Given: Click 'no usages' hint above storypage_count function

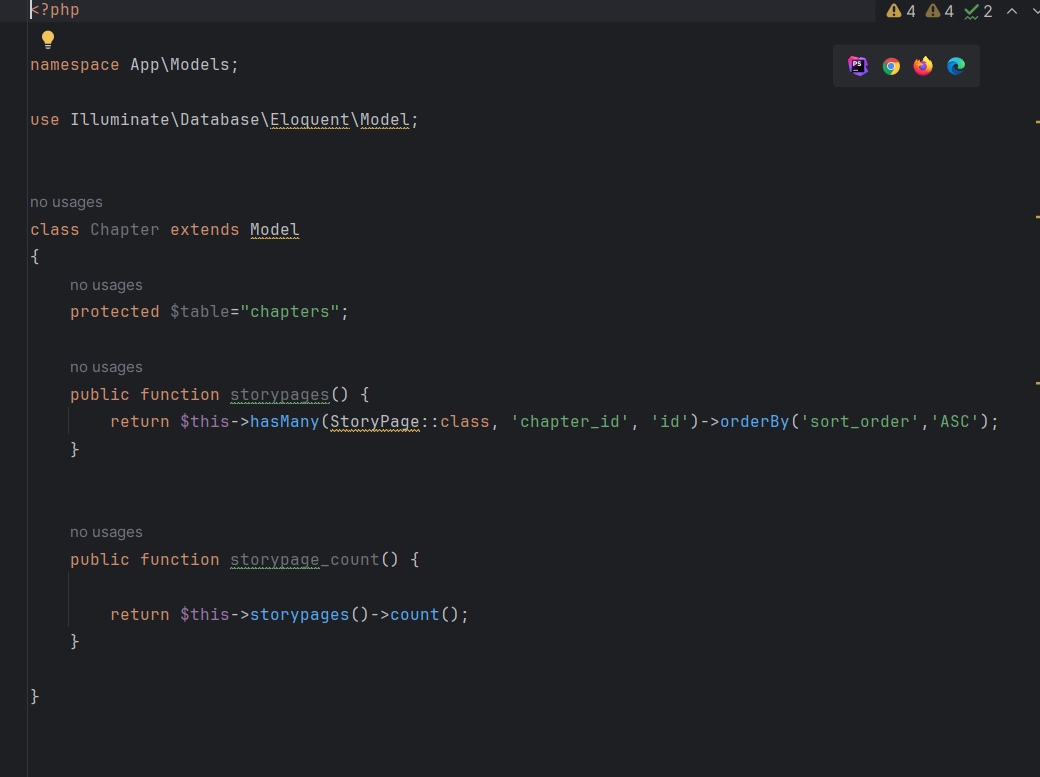Looking at the screenshot, I should tap(106, 532).
